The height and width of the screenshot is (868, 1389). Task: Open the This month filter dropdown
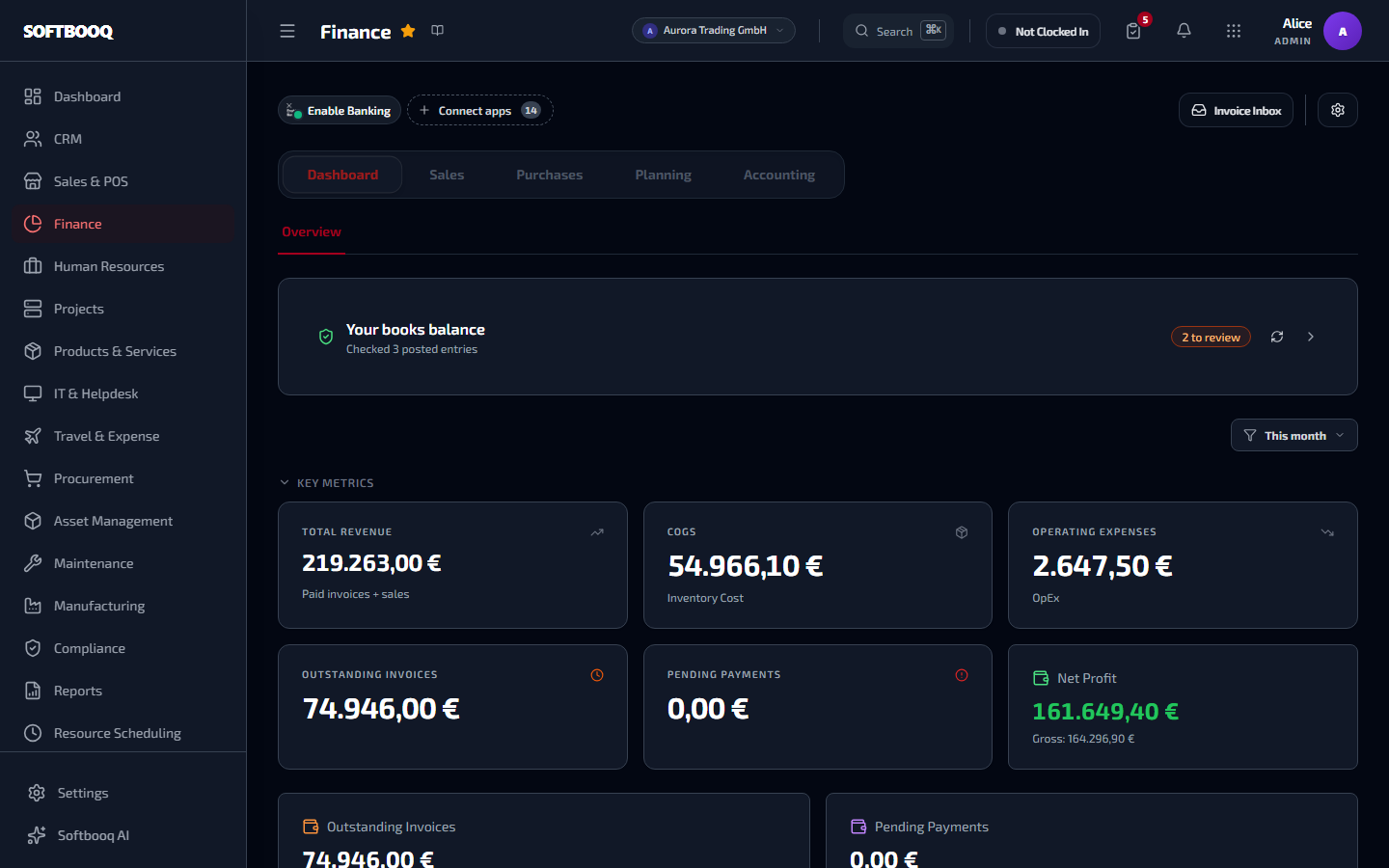point(1294,435)
